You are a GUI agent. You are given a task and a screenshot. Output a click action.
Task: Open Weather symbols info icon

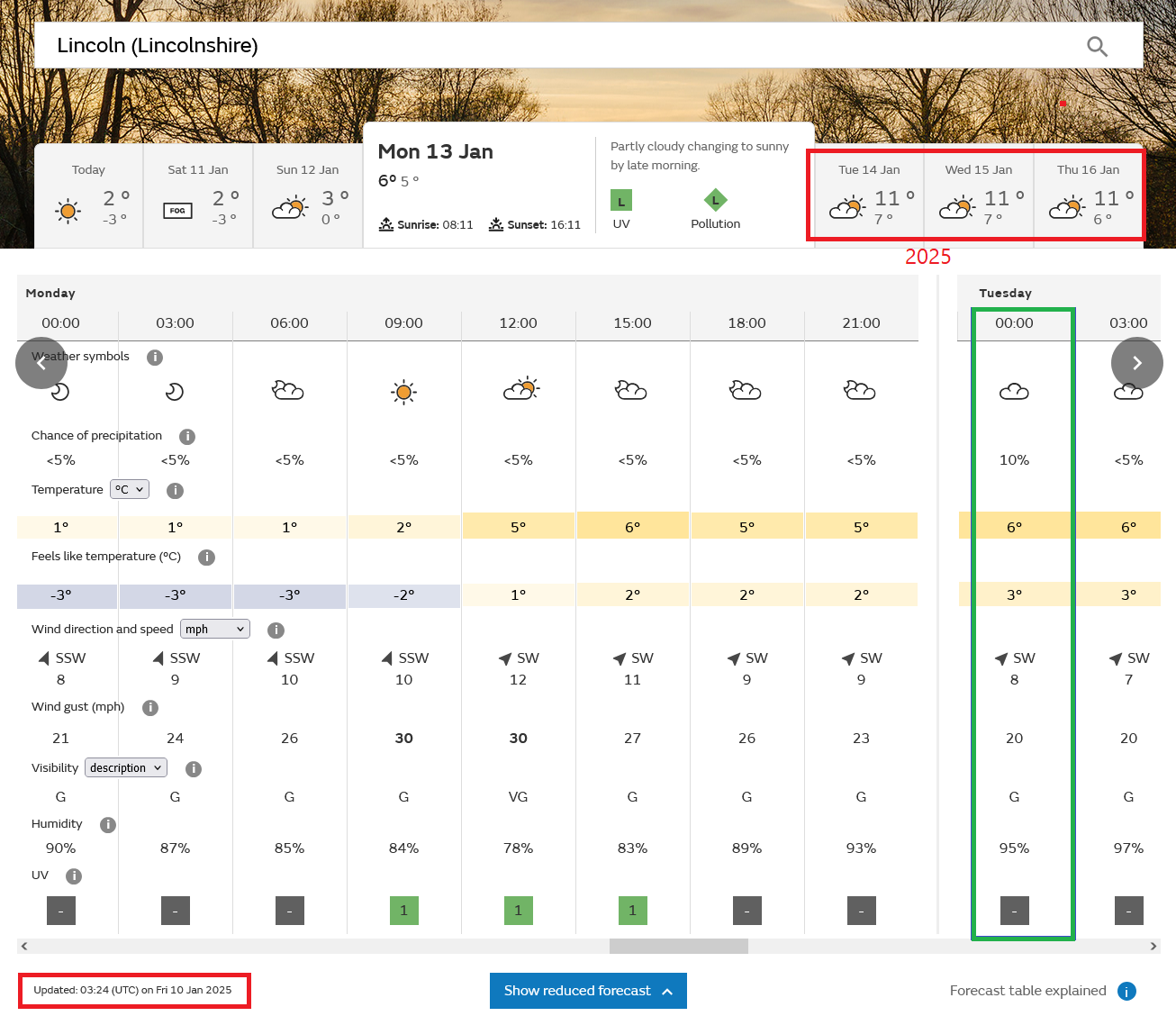(155, 358)
